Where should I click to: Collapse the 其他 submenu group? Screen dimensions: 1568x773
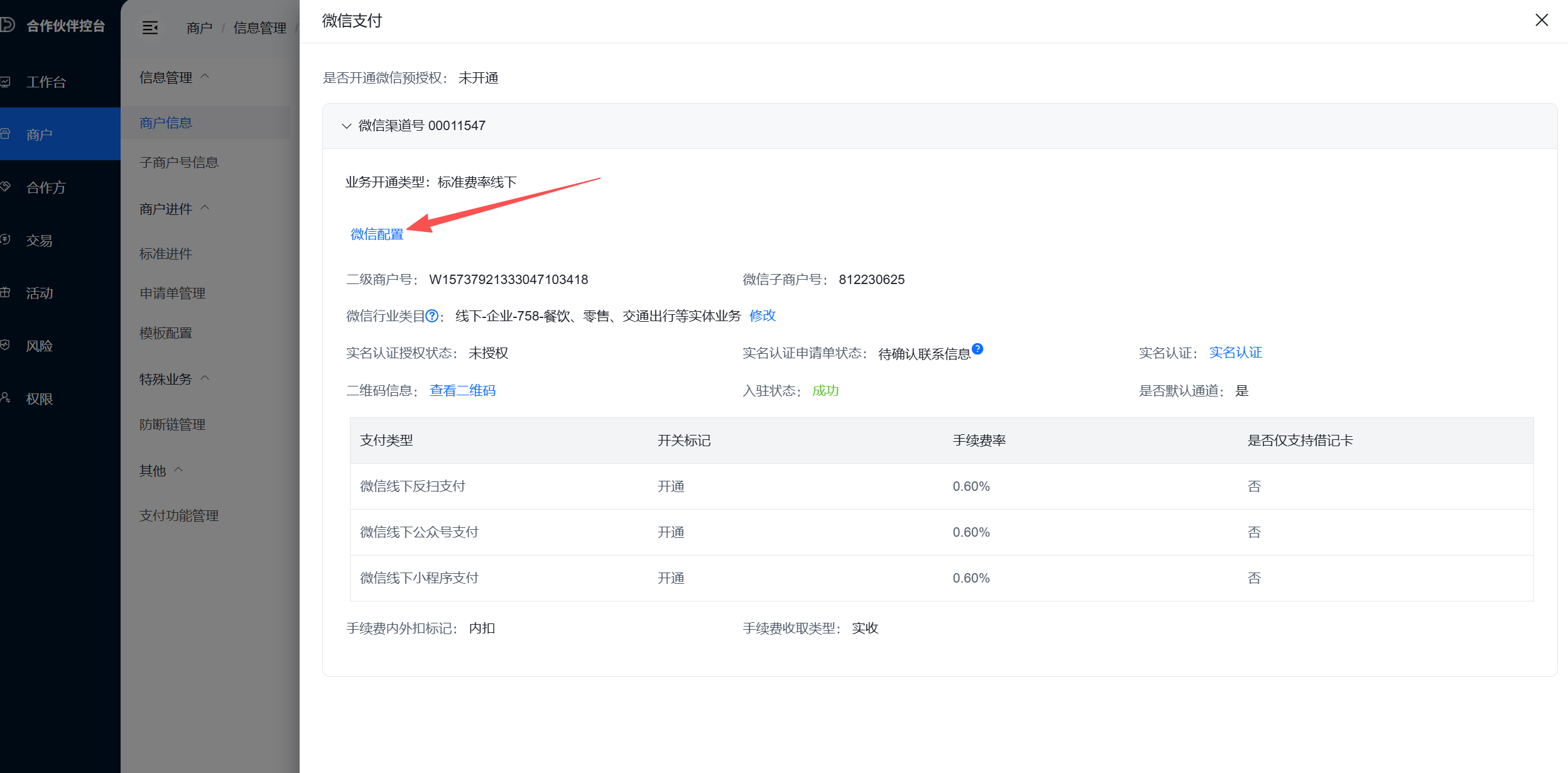(178, 469)
